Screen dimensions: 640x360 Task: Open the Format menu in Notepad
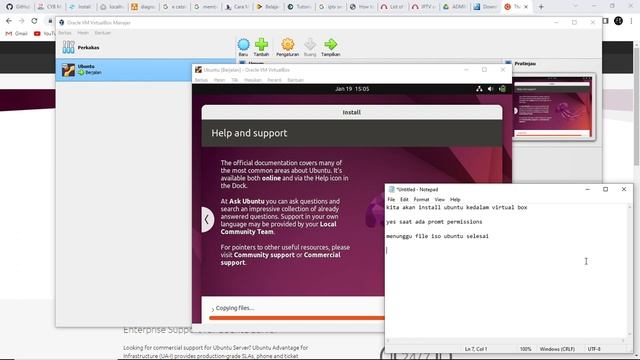[421, 199]
